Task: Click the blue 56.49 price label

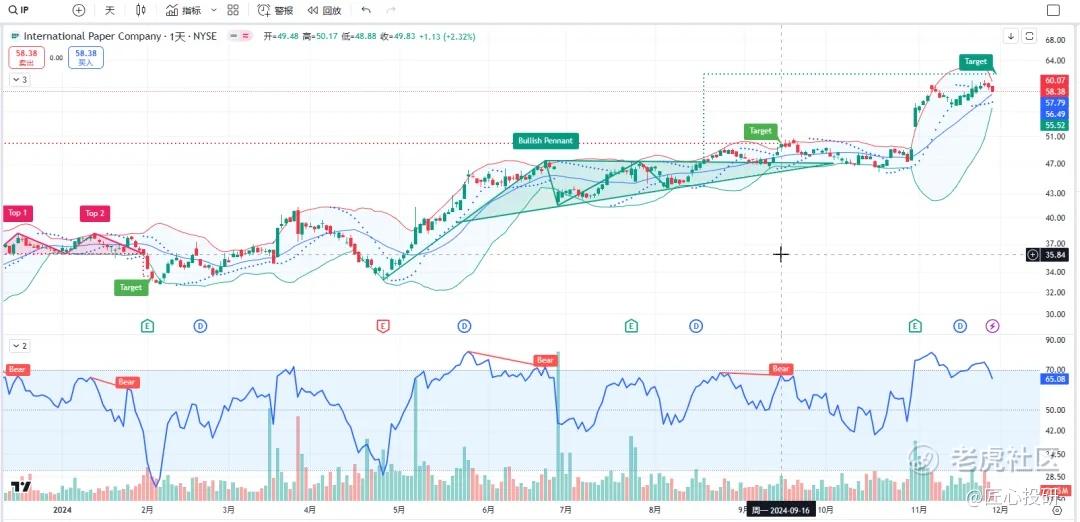Action: (x=1055, y=114)
